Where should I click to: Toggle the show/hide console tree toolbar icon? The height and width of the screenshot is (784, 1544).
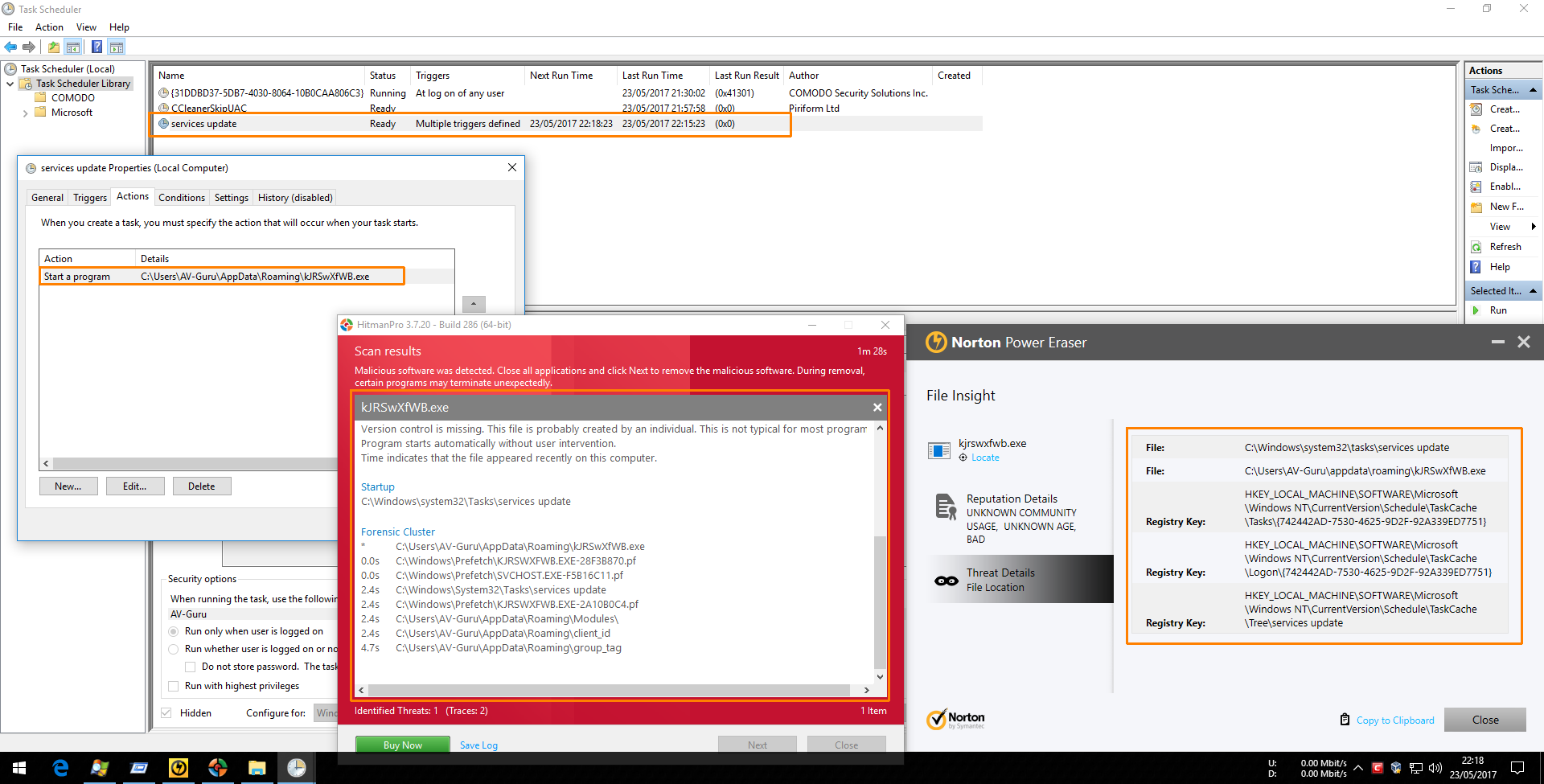(x=72, y=47)
